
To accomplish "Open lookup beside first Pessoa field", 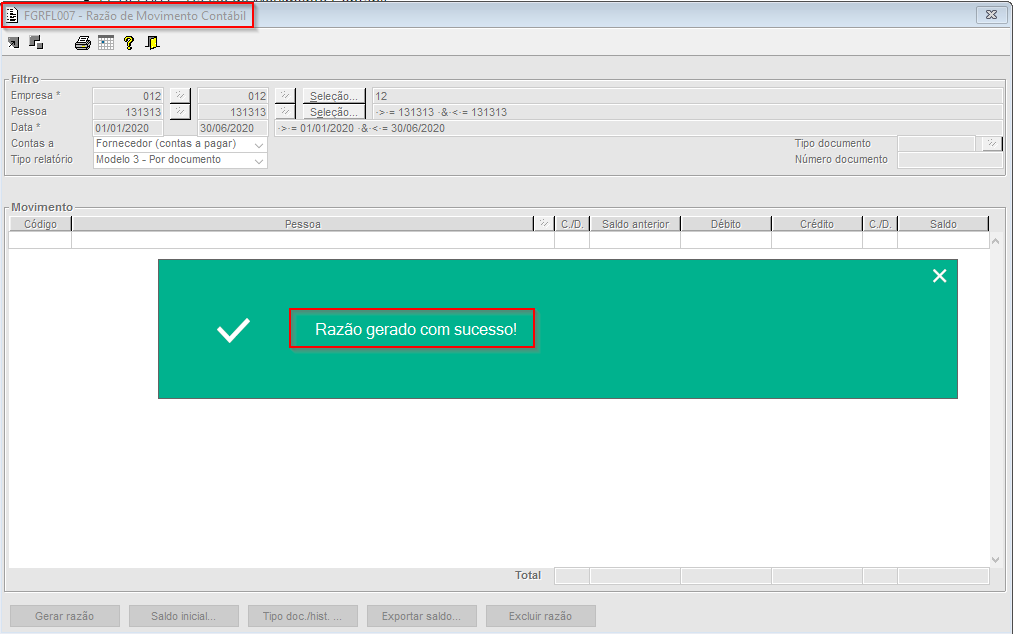I will click(180, 112).
